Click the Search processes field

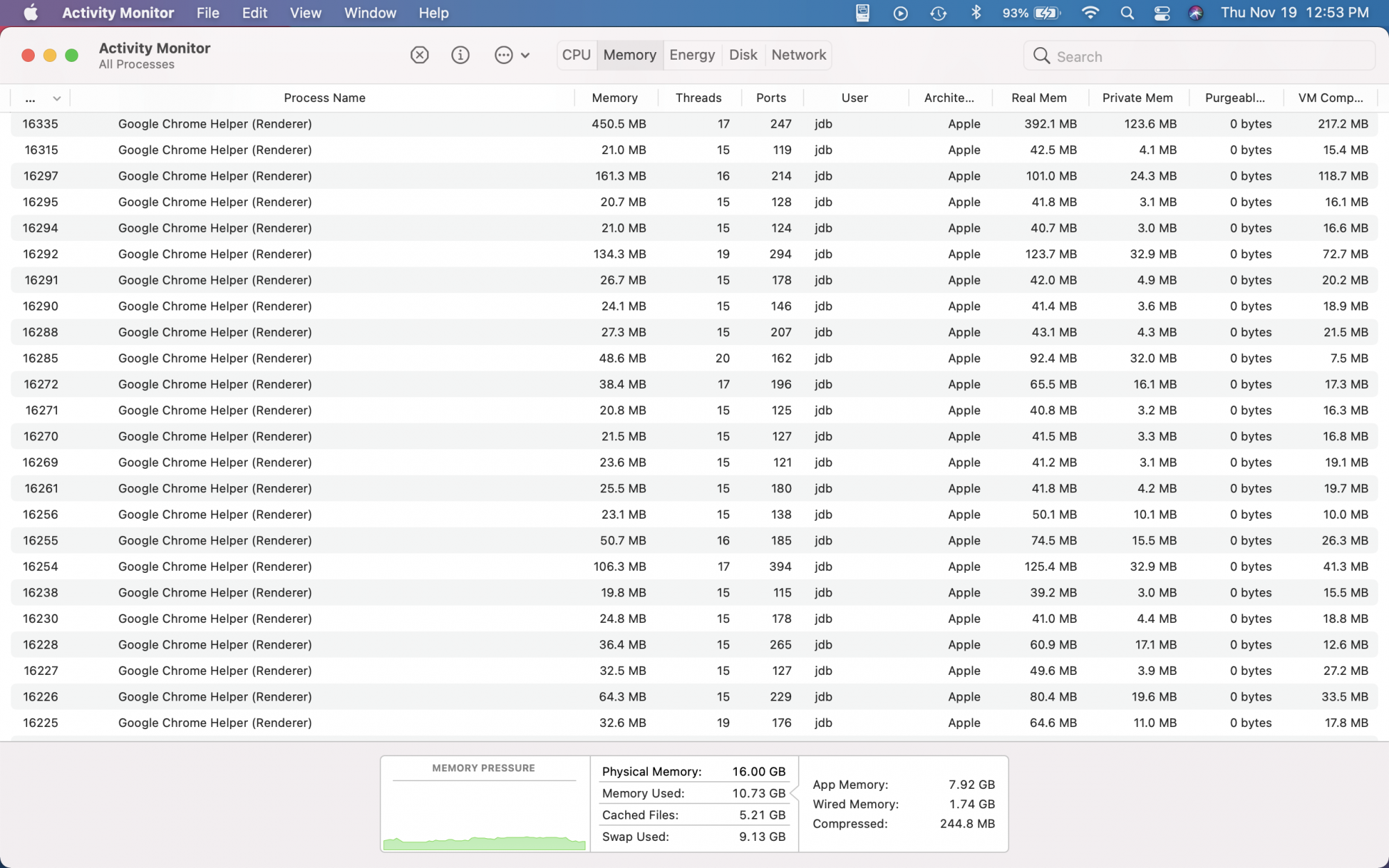click(1199, 56)
